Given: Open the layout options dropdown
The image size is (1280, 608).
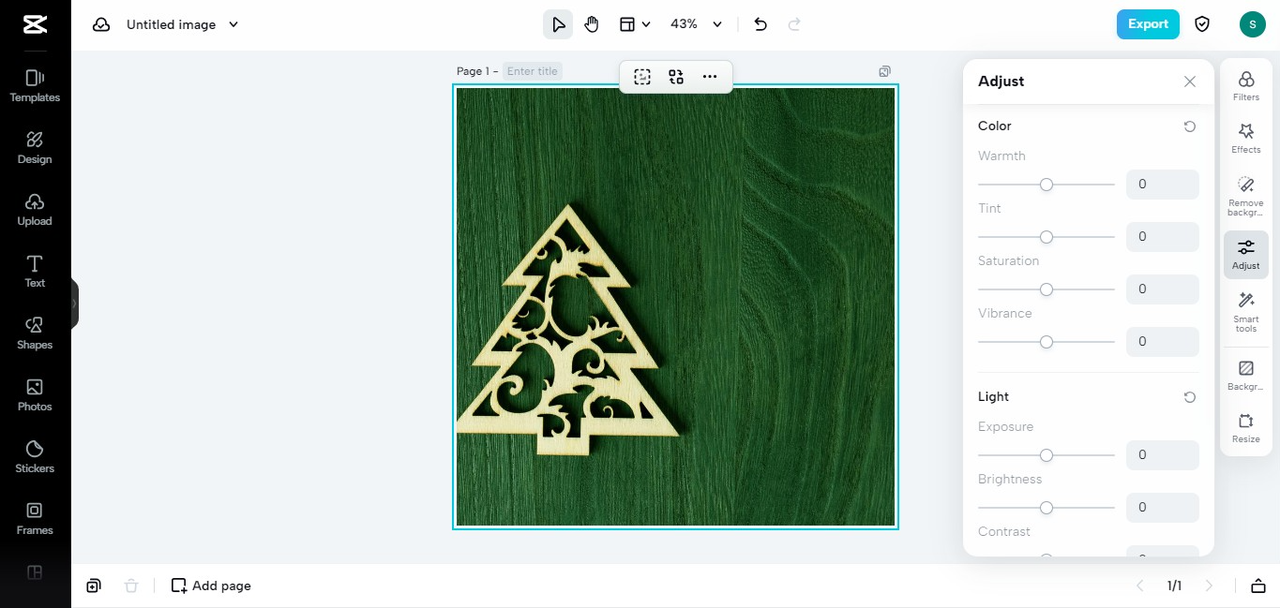Looking at the screenshot, I should pos(634,24).
